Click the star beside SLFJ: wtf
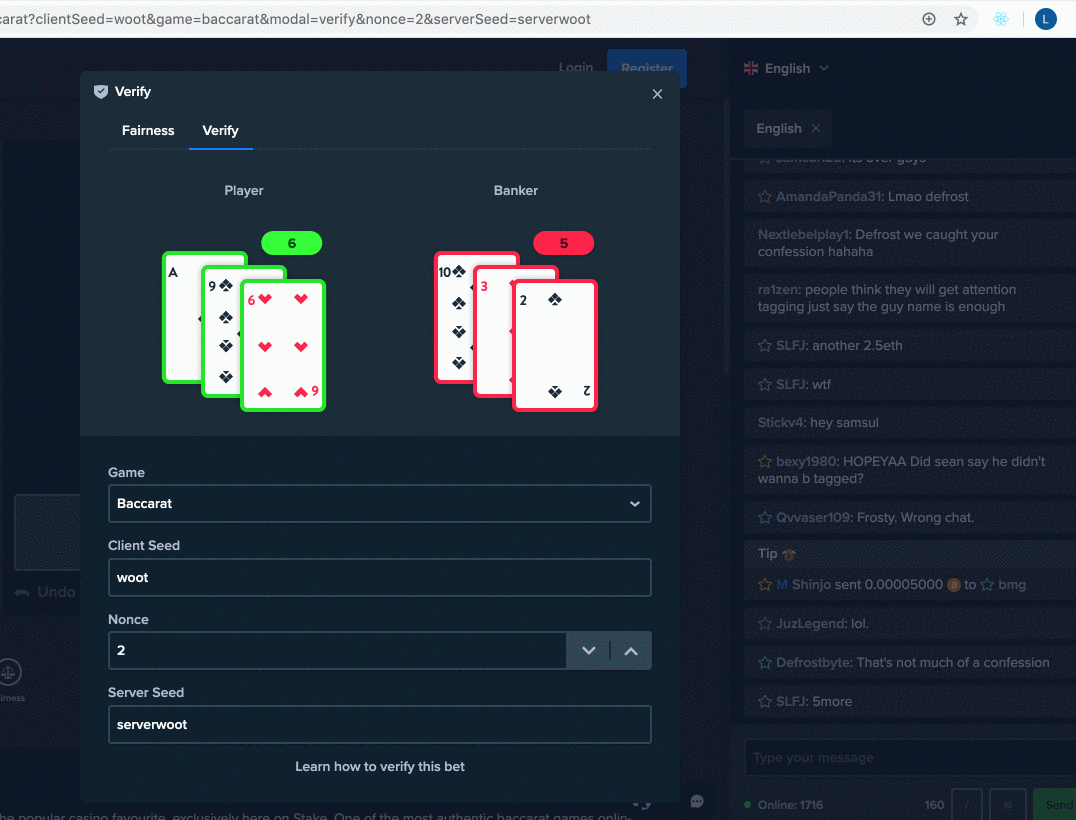This screenshot has width=1076, height=820. pos(764,385)
